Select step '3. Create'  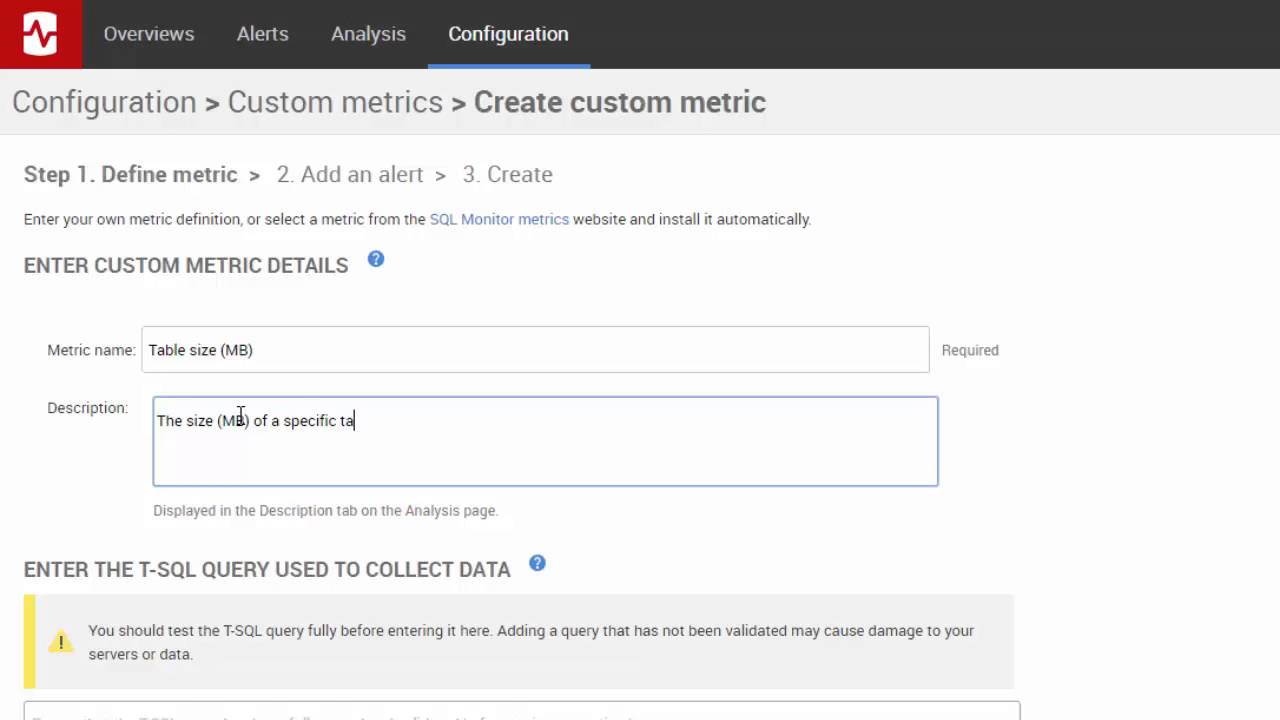pos(507,174)
